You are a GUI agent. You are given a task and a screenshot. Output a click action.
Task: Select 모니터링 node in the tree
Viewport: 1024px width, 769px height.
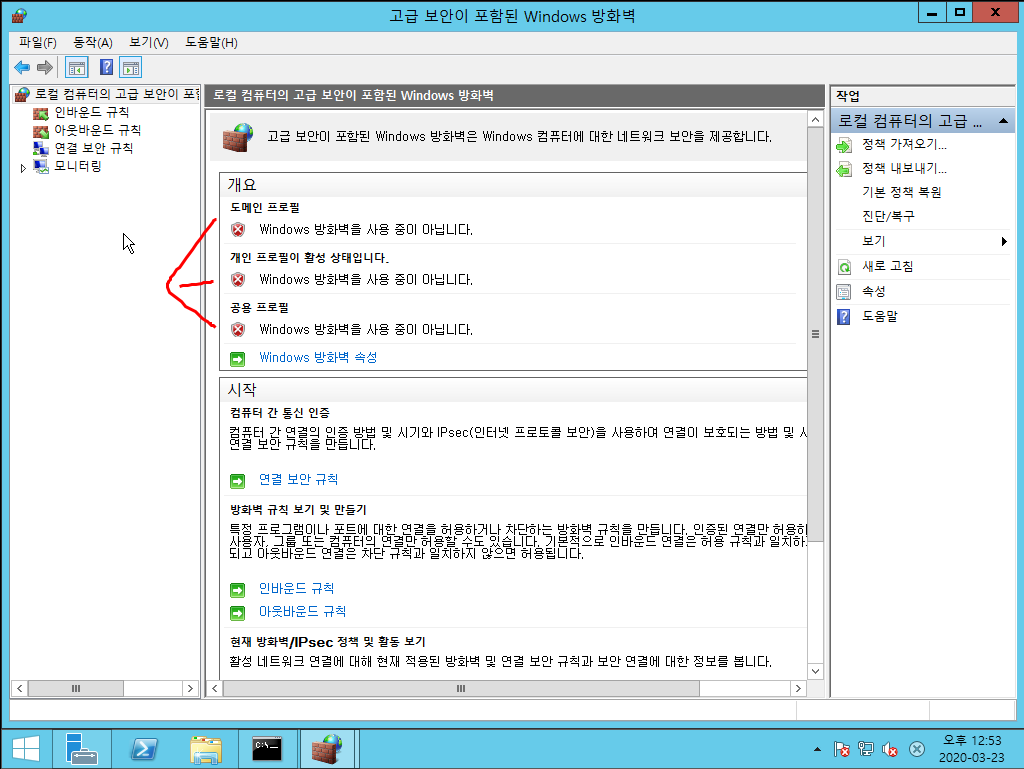pos(78,166)
